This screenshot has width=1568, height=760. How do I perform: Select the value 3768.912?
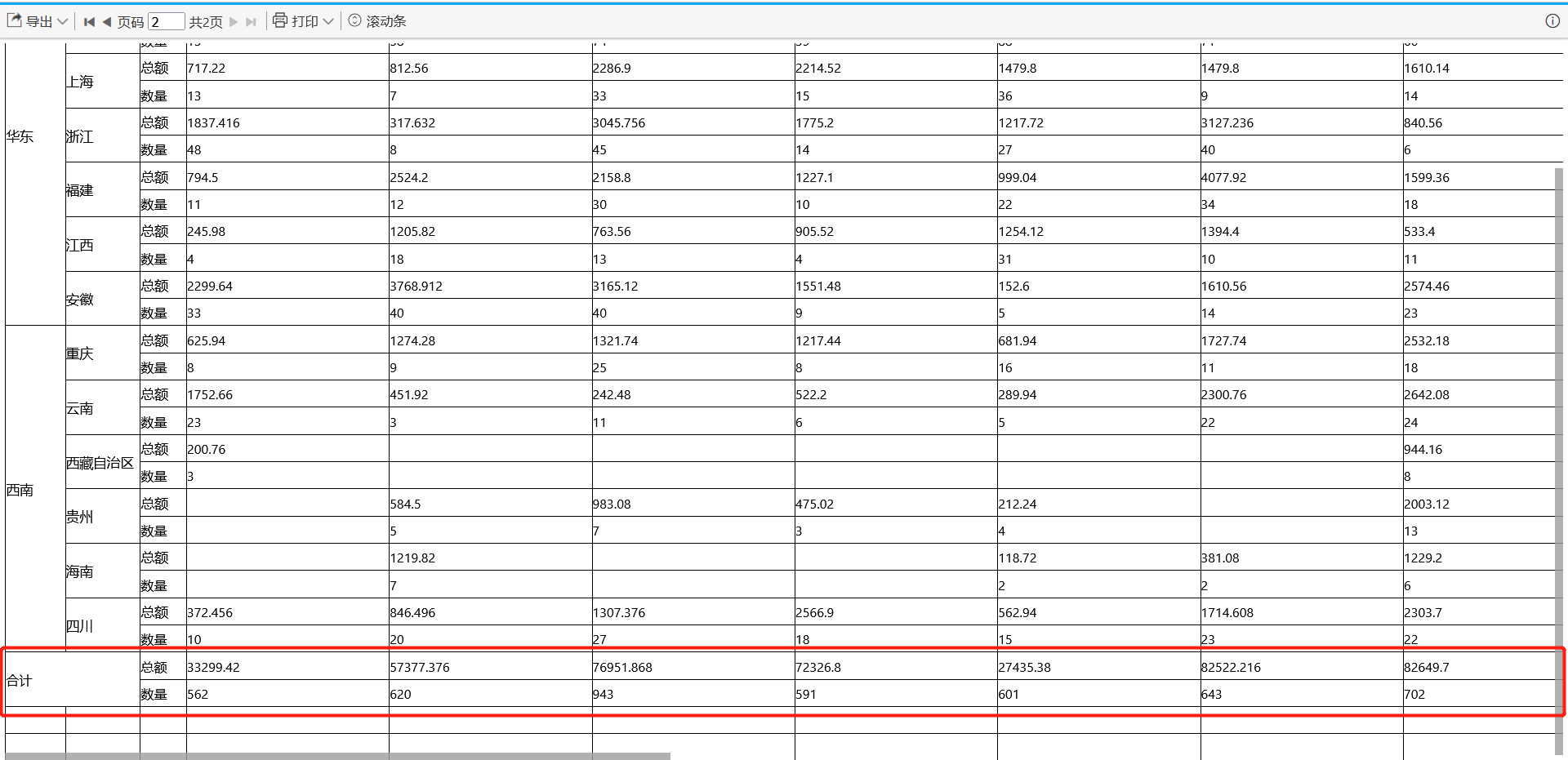coord(416,287)
